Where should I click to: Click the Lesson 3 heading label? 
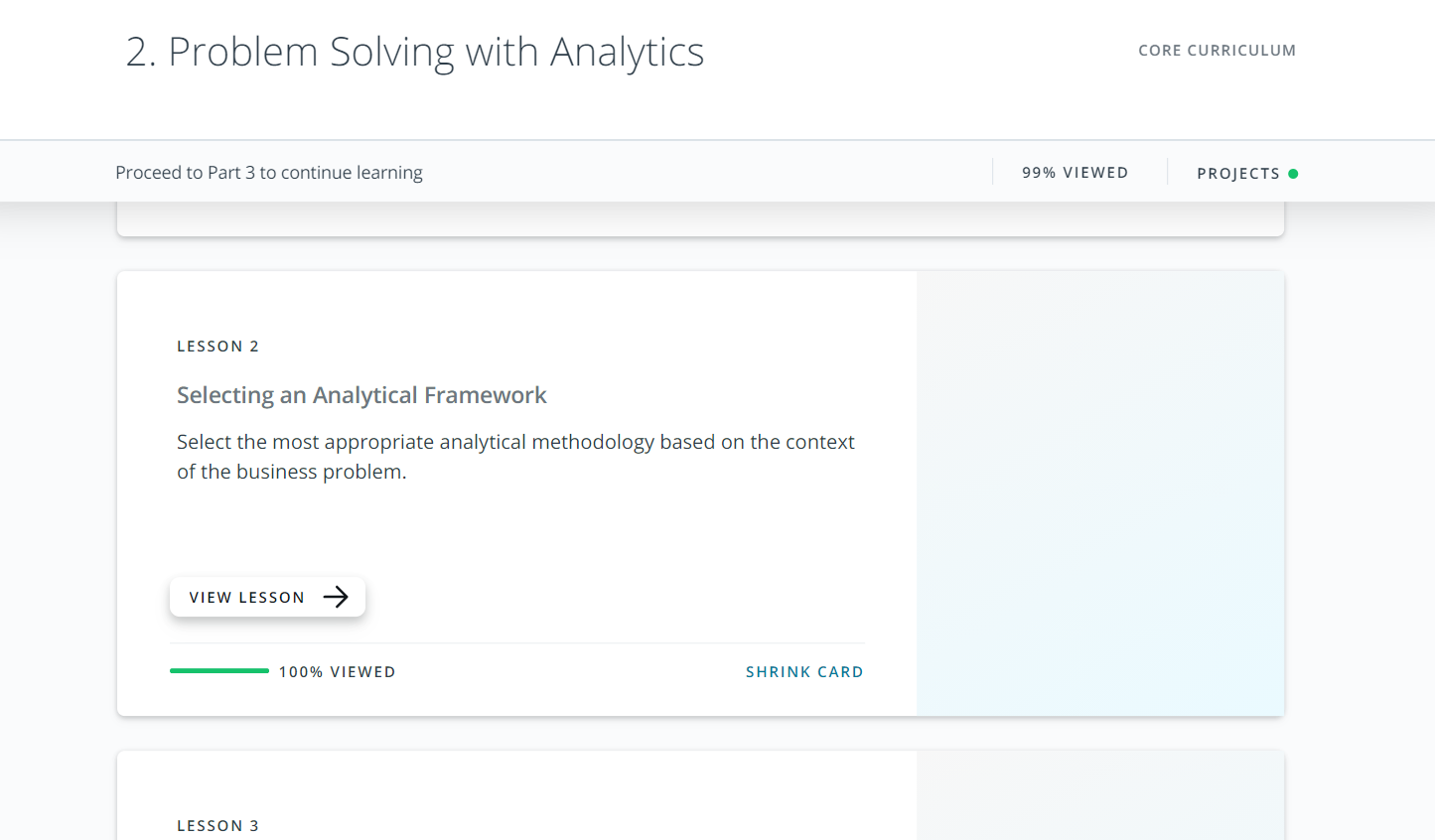[217, 826]
